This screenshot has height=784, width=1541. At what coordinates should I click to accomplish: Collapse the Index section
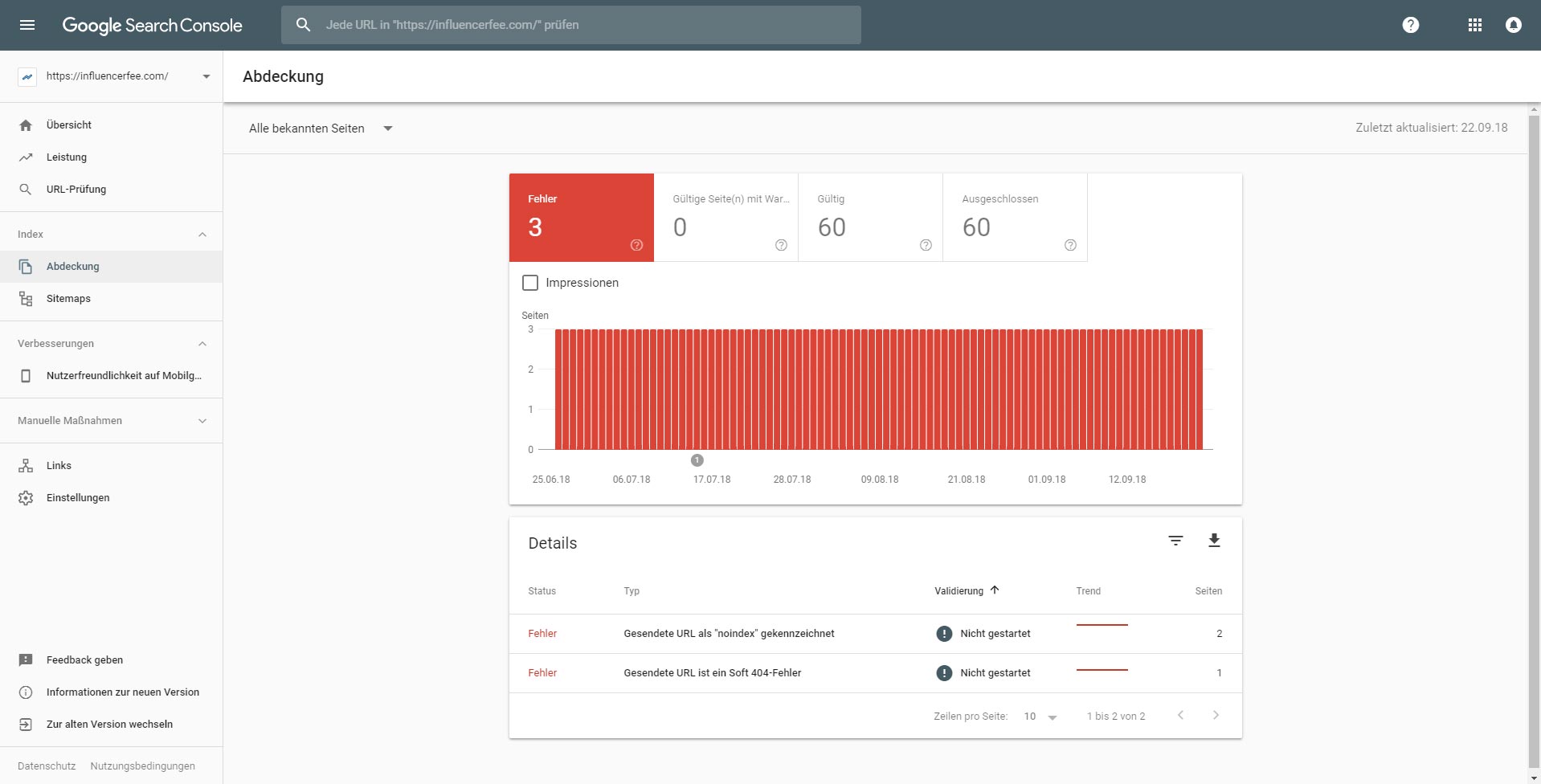pos(112,235)
